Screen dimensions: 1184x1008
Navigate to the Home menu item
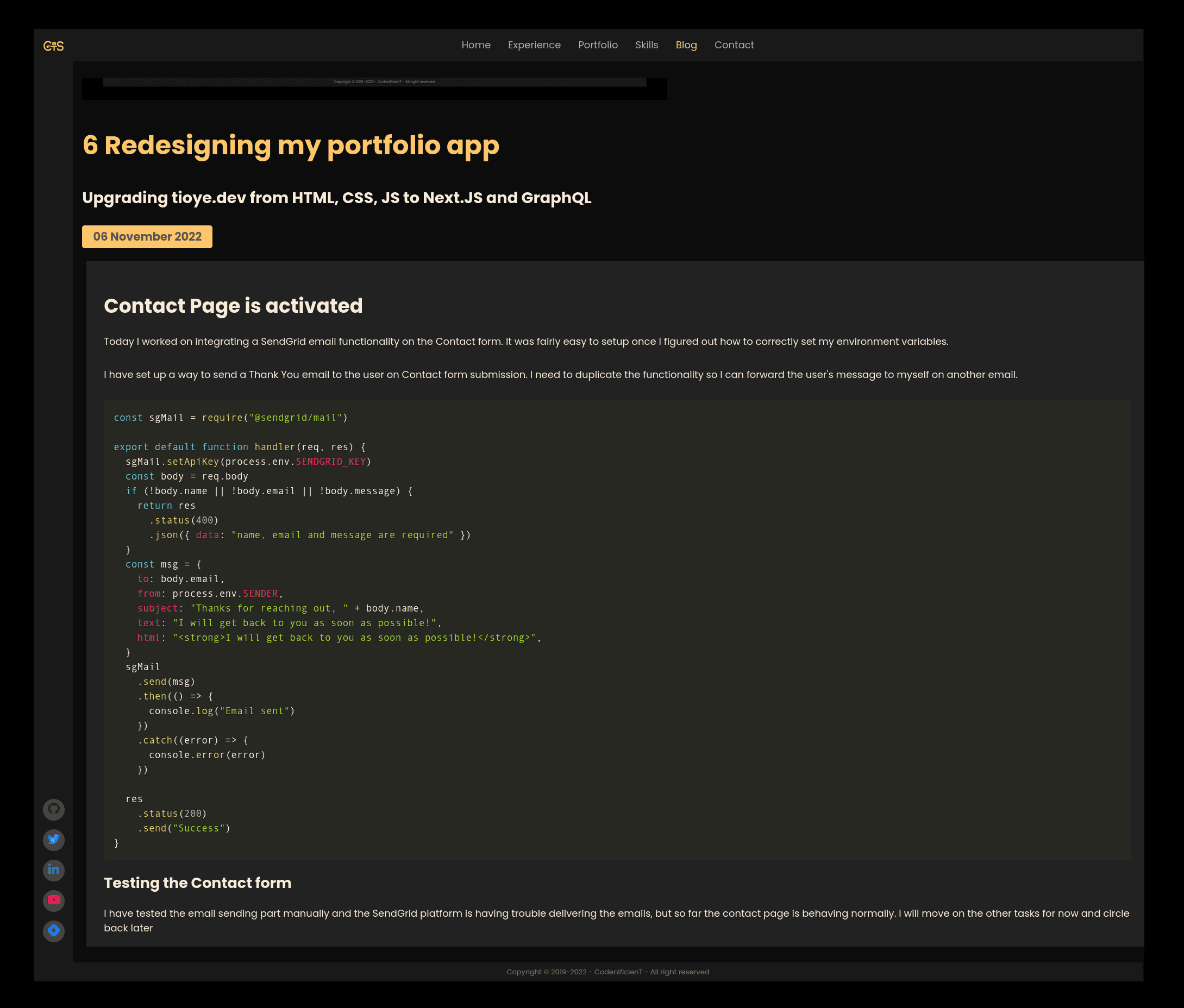click(476, 45)
